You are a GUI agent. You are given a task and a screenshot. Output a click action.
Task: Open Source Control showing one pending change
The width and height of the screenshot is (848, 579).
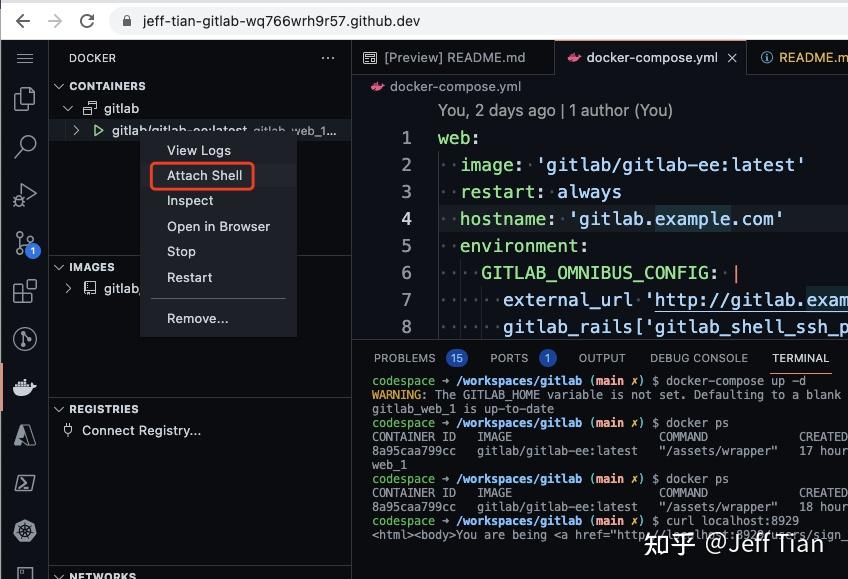pos(22,240)
